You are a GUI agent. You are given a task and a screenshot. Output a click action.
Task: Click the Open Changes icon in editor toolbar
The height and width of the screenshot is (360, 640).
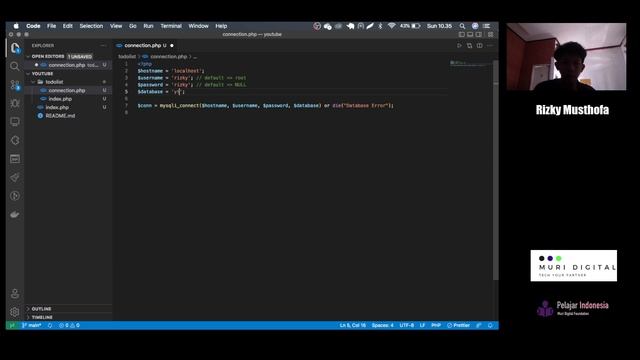coord(469,46)
